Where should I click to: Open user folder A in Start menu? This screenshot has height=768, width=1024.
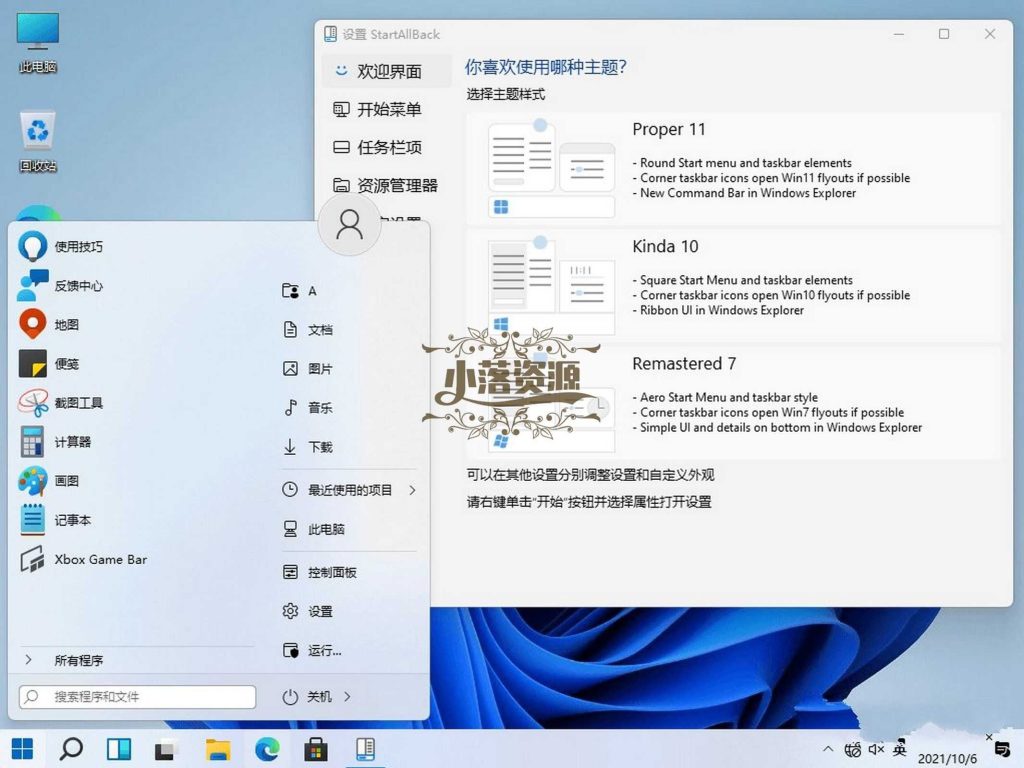299,291
